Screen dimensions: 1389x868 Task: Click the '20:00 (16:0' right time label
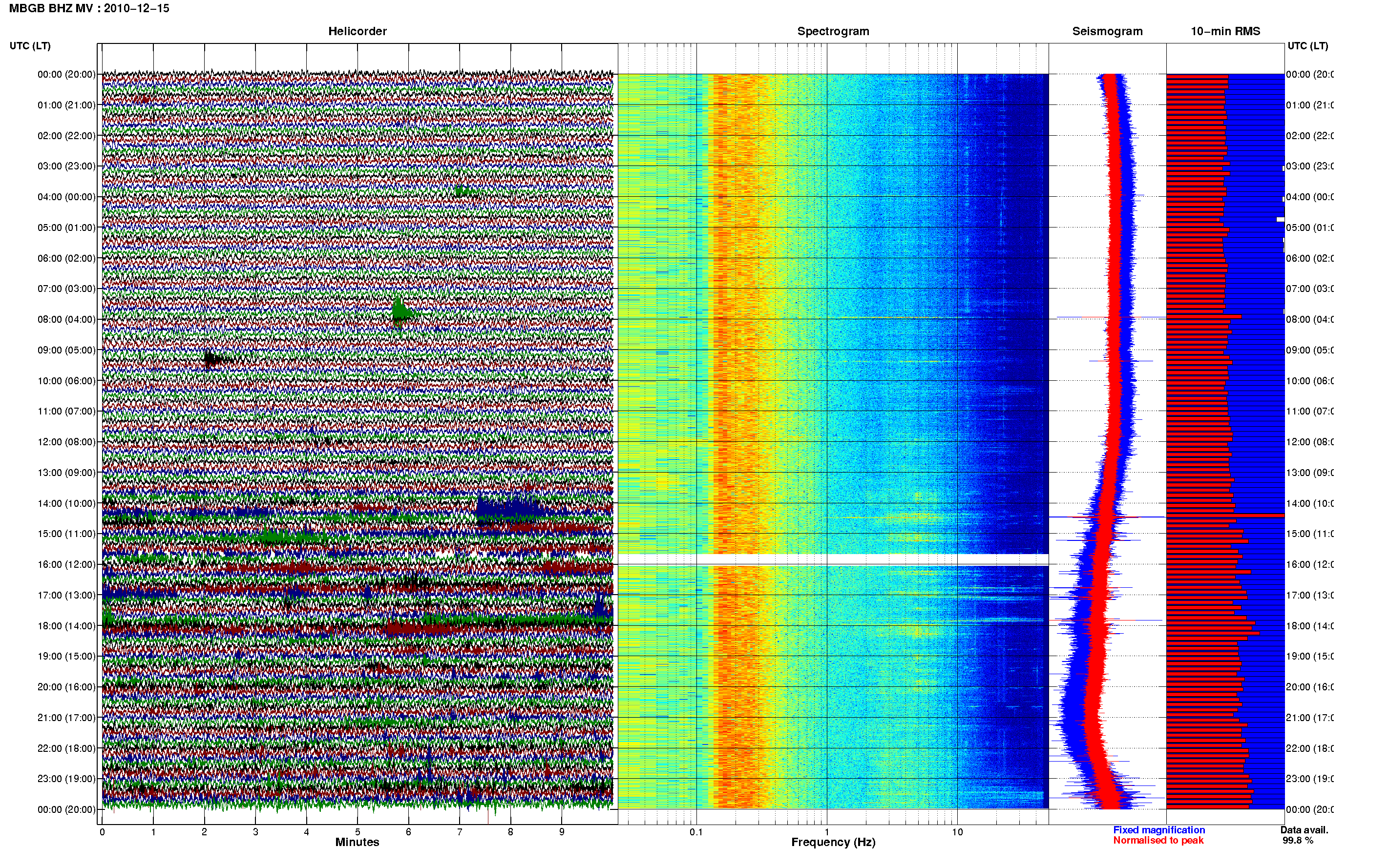pos(1310,687)
